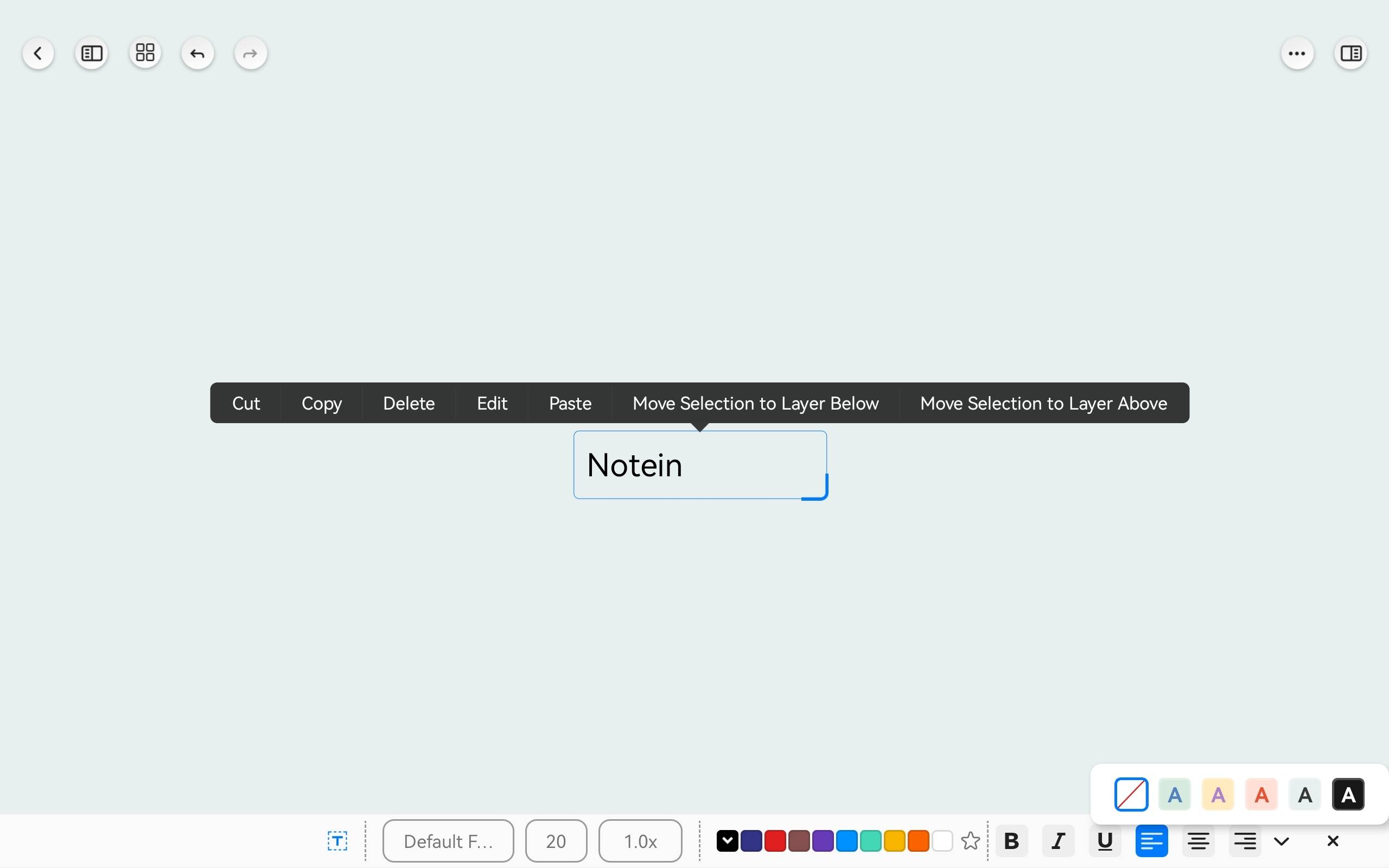
Task: Toggle the right side panel icon
Action: click(1350, 53)
